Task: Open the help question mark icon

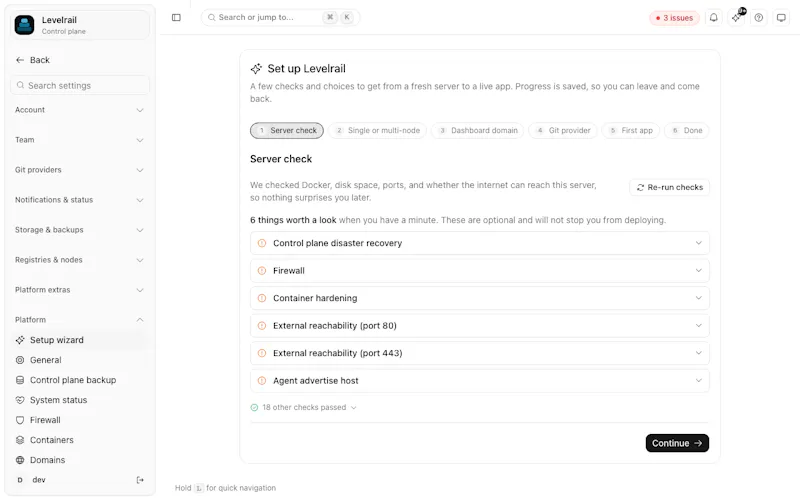Action: (x=759, y=17)
